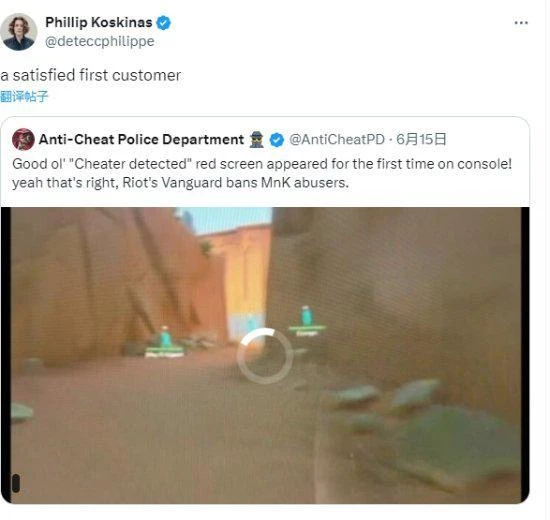Click the verified badge next to Phillip Koskinas
This screenshot has width=550, height=520.
pos(163,23)
